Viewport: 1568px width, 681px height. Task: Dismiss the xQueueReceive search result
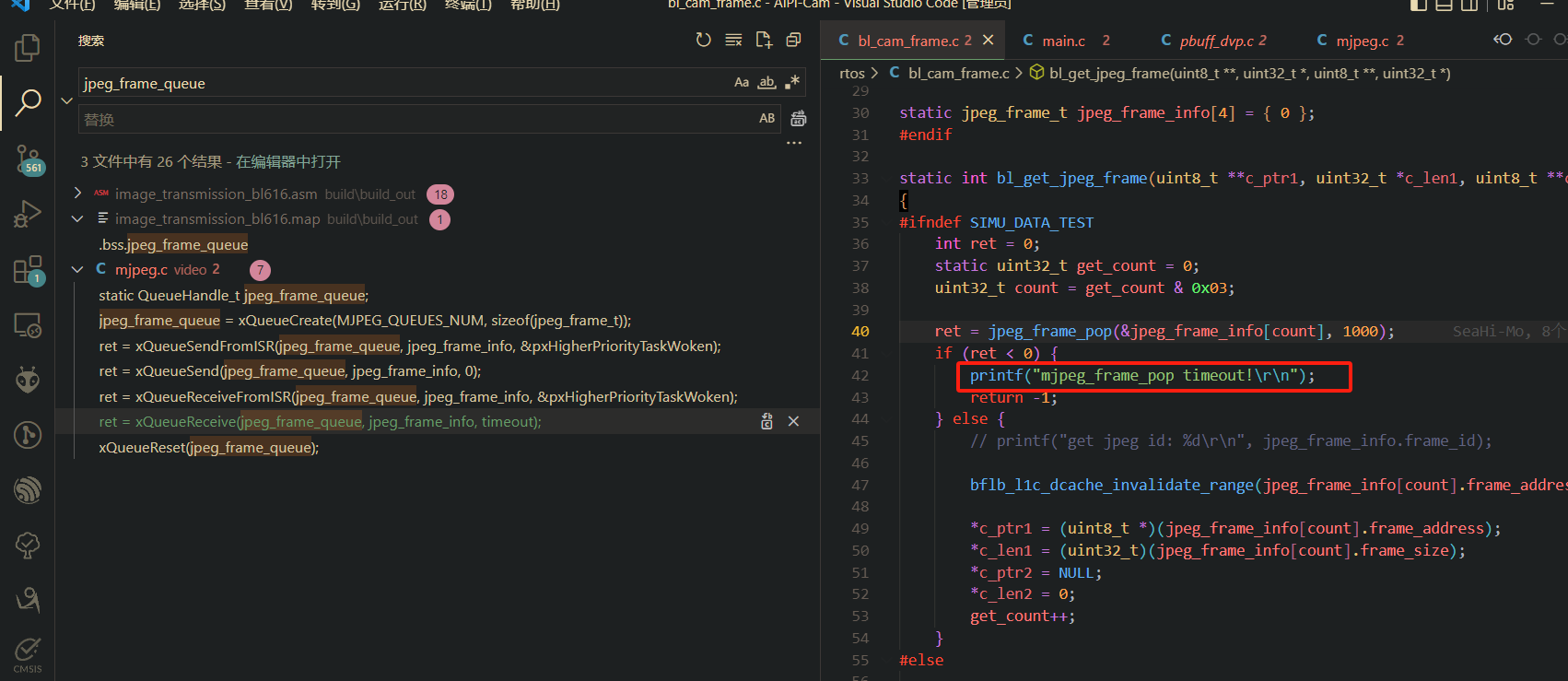tap(793, 421)
